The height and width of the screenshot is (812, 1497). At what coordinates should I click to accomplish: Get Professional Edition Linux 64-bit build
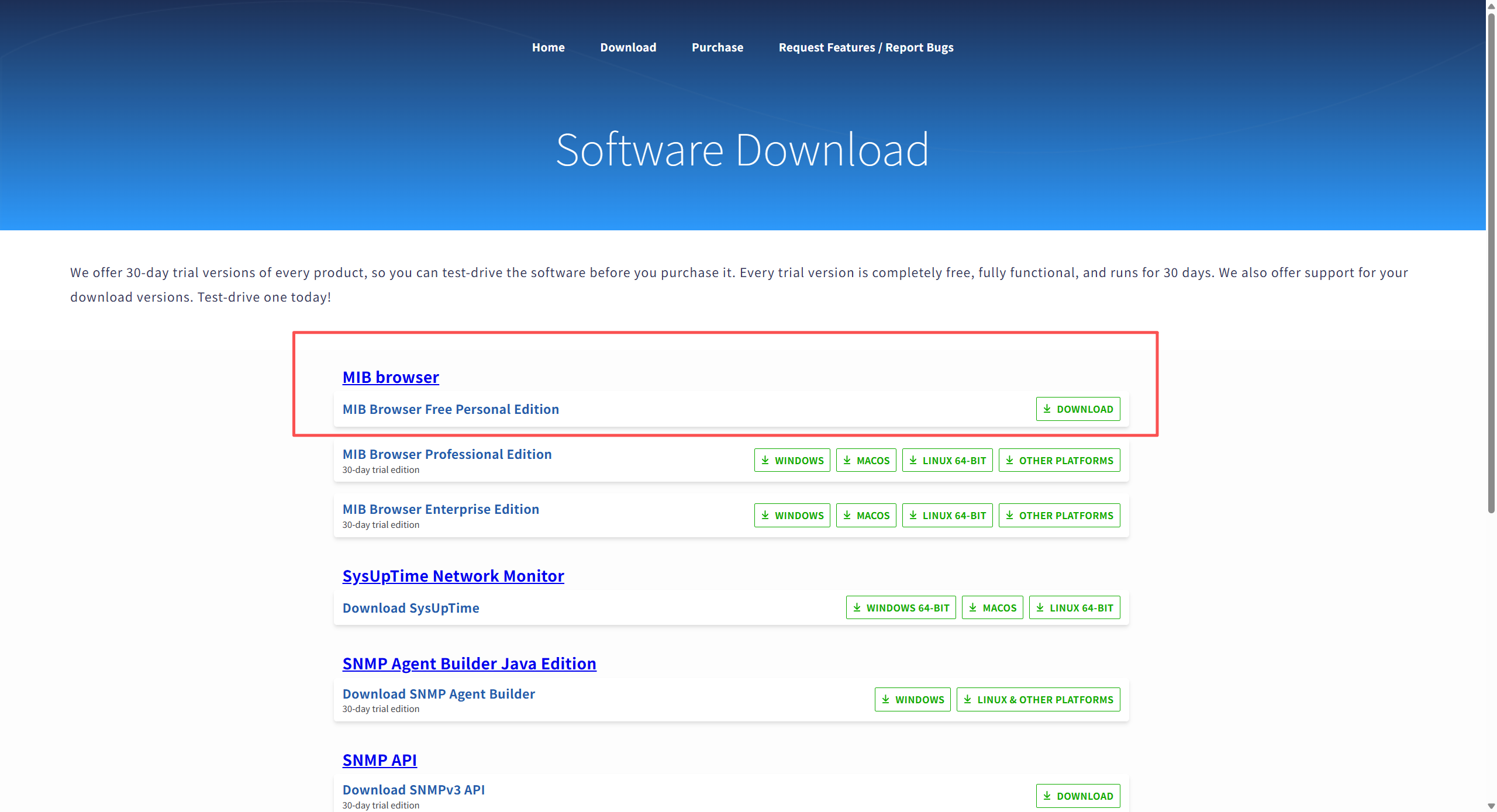(947, 461)
